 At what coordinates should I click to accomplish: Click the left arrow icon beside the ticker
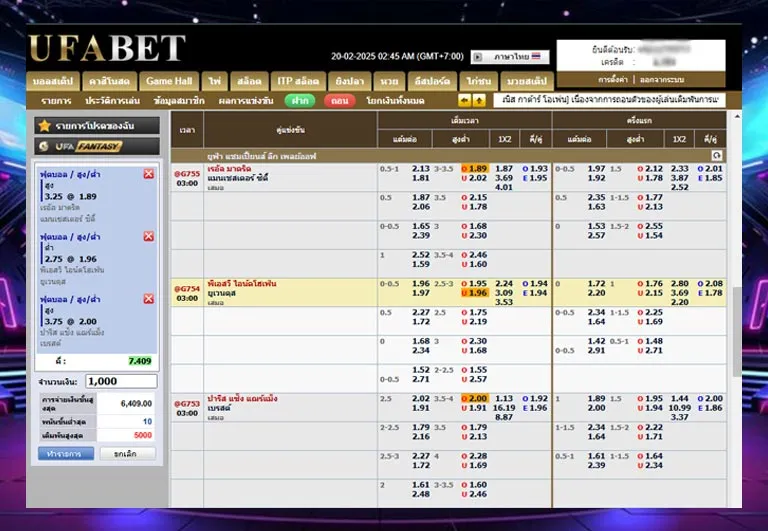(464, 100)
